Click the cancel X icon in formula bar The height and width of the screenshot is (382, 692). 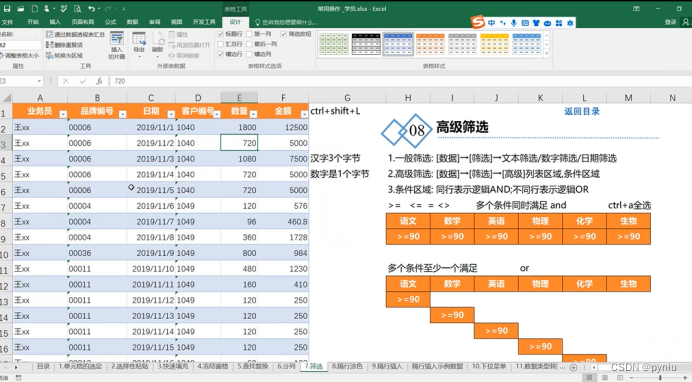pos(66,81)
